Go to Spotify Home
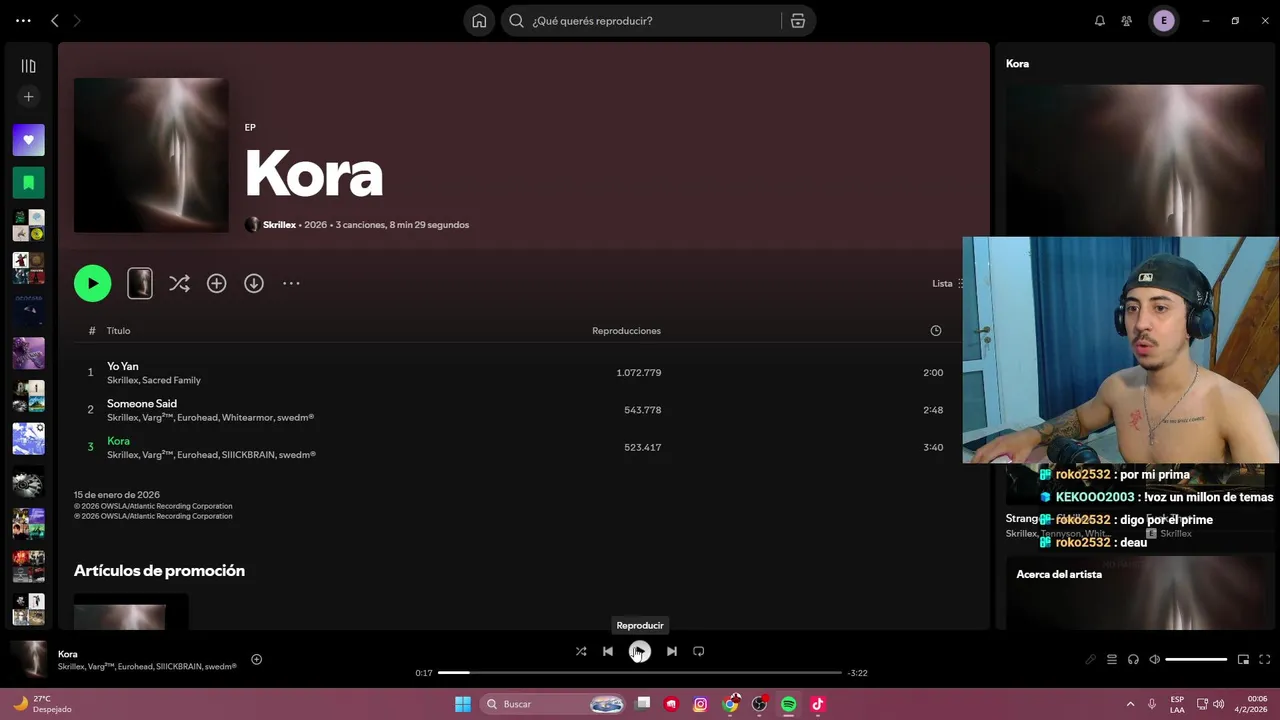 point(479,20)
